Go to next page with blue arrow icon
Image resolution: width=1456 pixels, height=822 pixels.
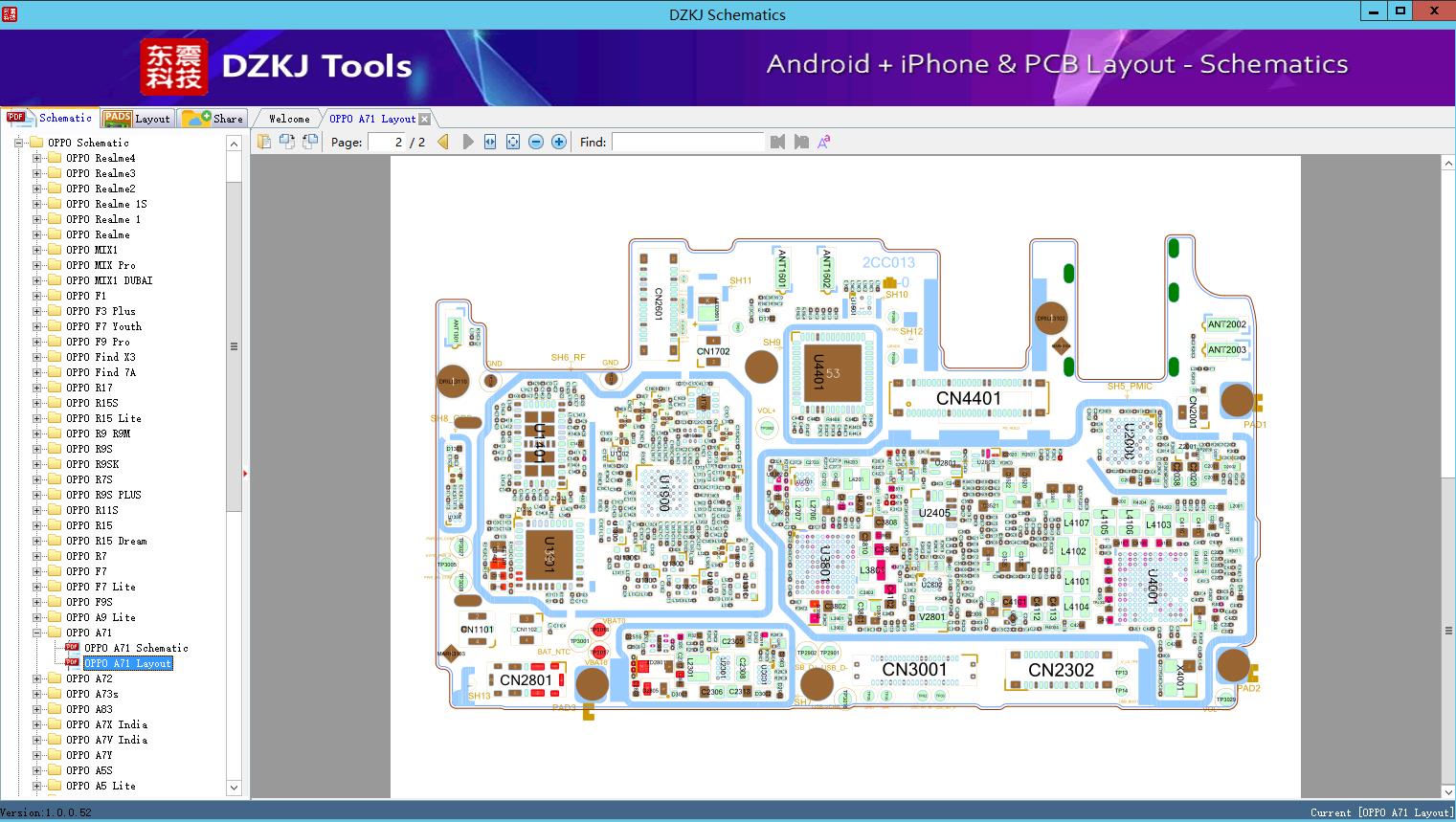pyautogui.click(x=466, y=141)
